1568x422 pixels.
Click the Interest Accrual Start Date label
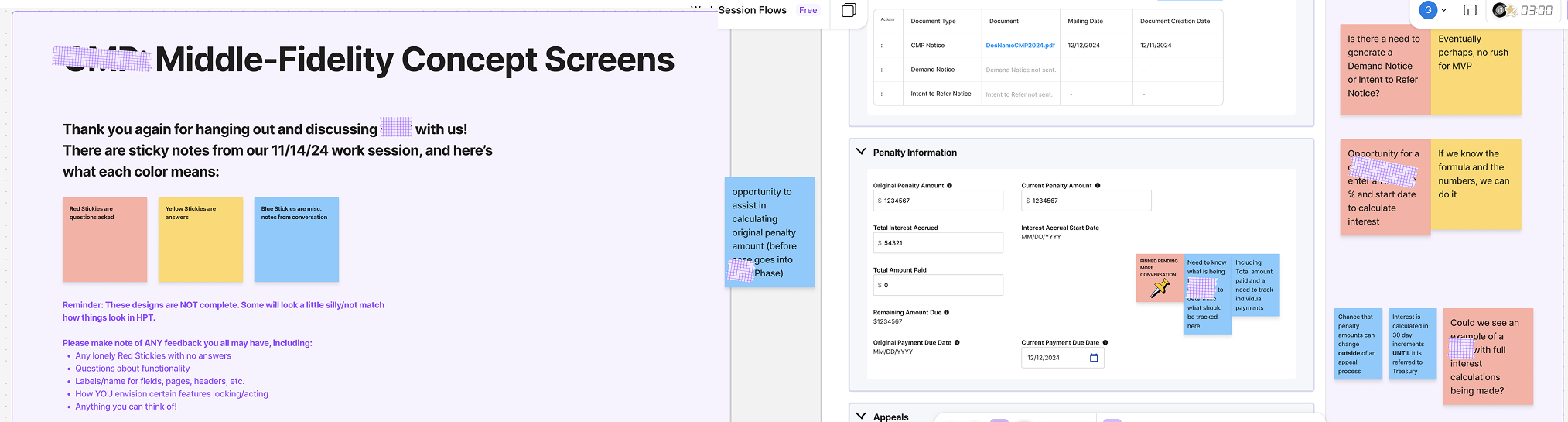tap(1060, 228)
